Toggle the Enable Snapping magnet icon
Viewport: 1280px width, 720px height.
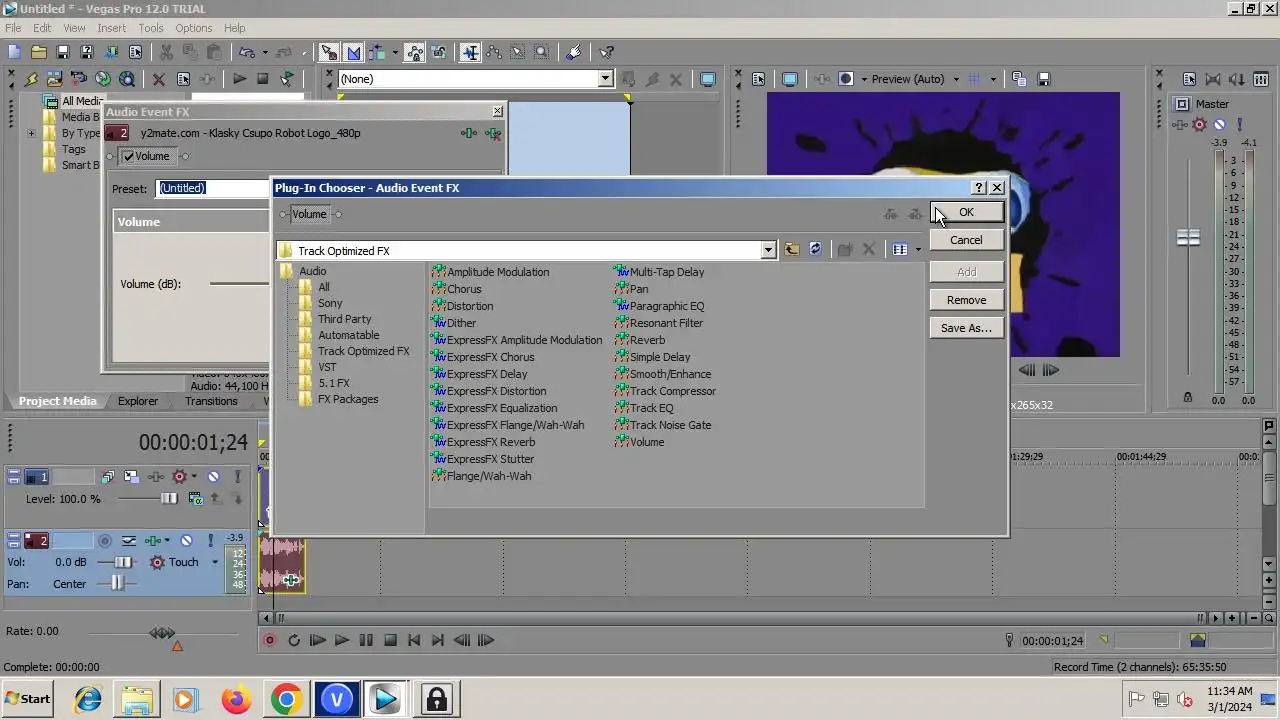click(x=329, y=52)
